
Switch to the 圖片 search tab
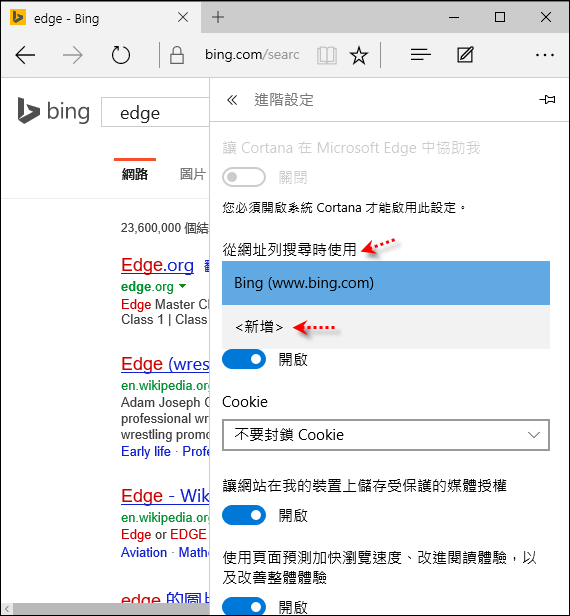click(193, 174)
